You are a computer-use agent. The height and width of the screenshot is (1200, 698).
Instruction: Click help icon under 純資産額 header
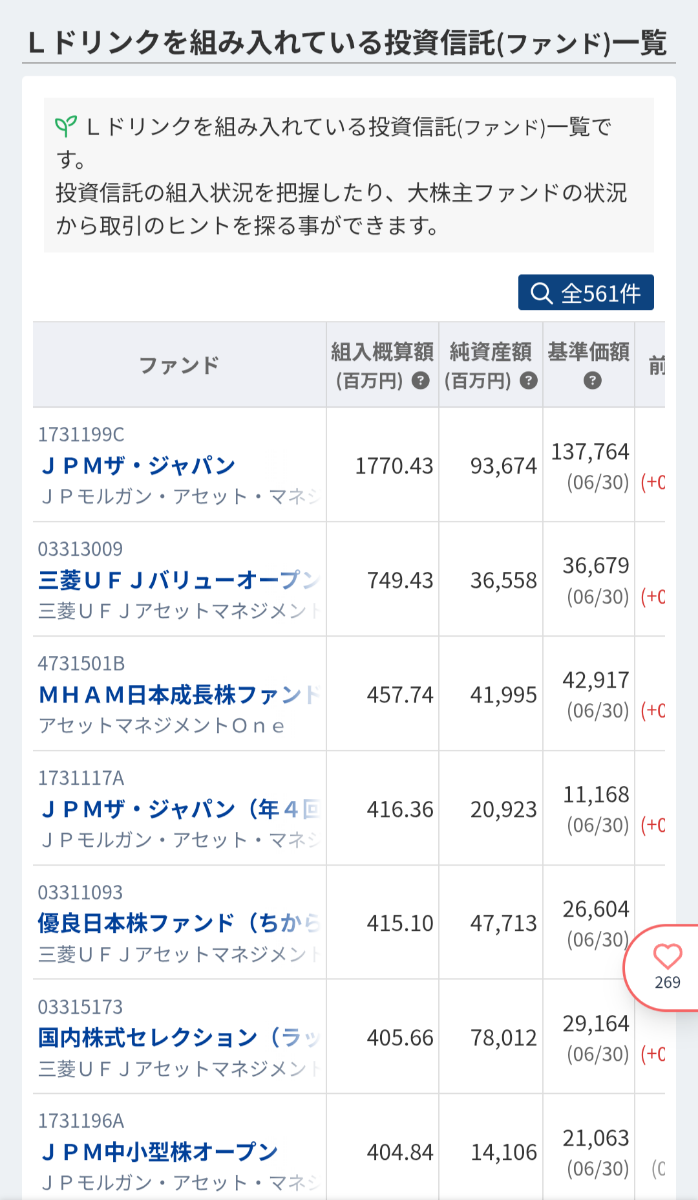[529, 381]
